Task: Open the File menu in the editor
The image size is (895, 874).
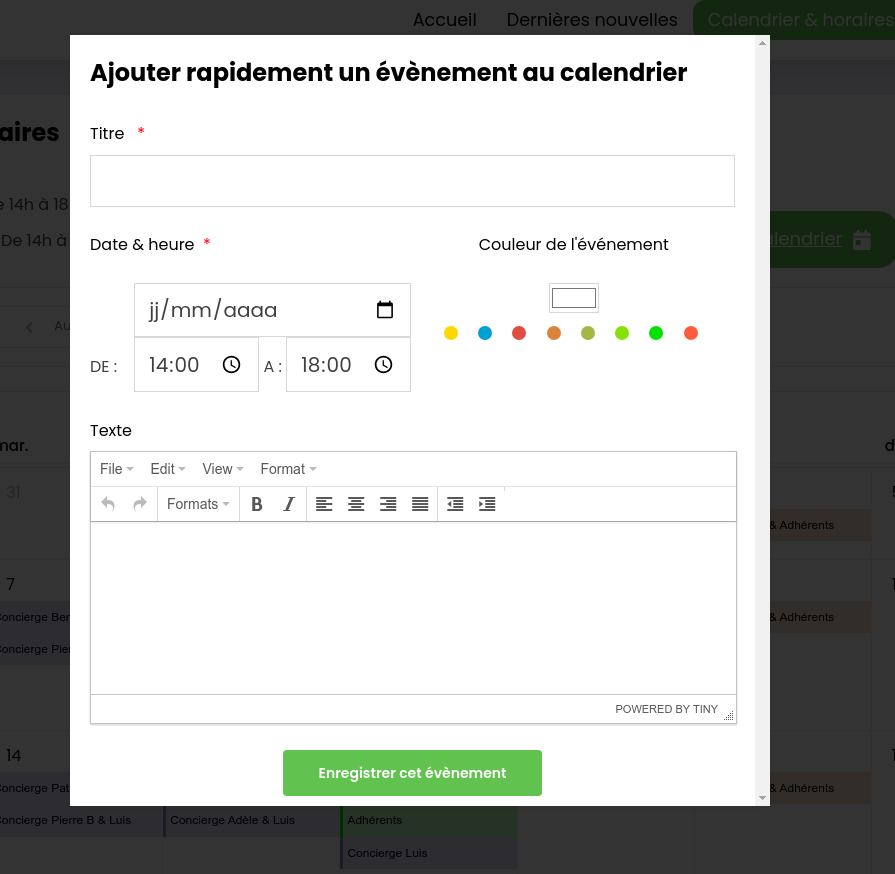Action: [x=116, y=469]
